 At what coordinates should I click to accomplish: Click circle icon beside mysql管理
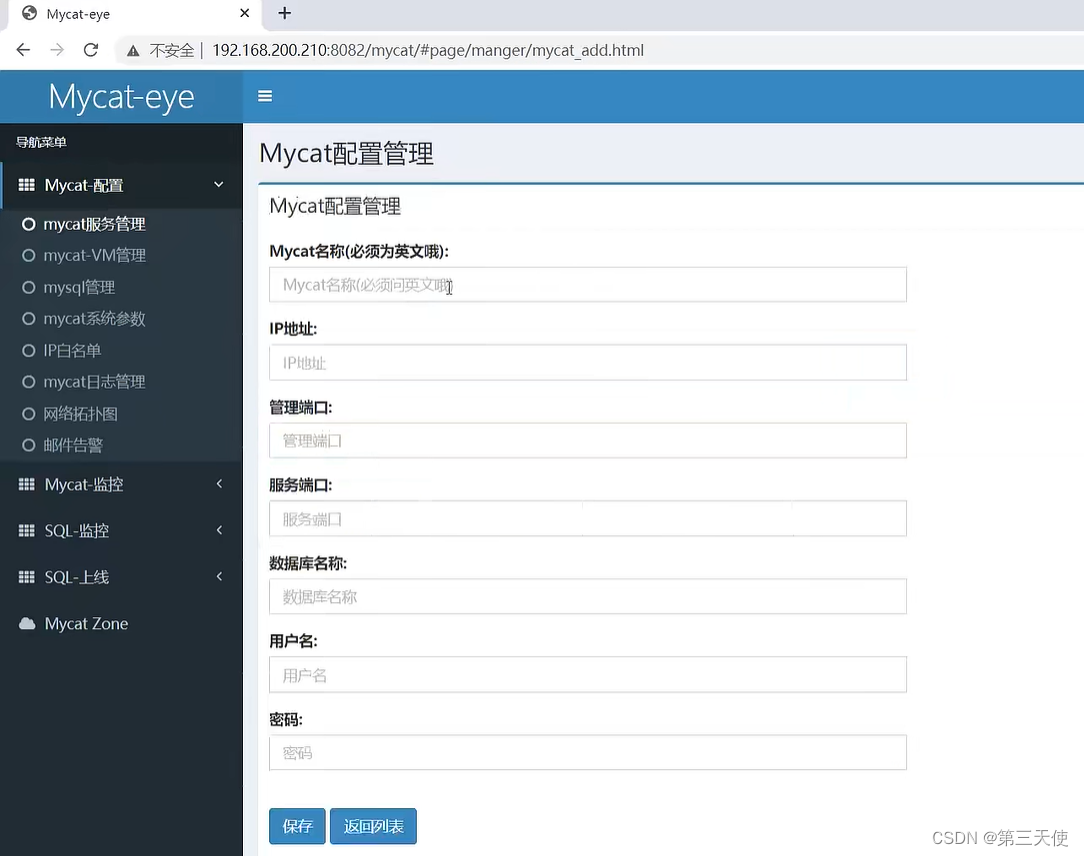coord(28,287)
